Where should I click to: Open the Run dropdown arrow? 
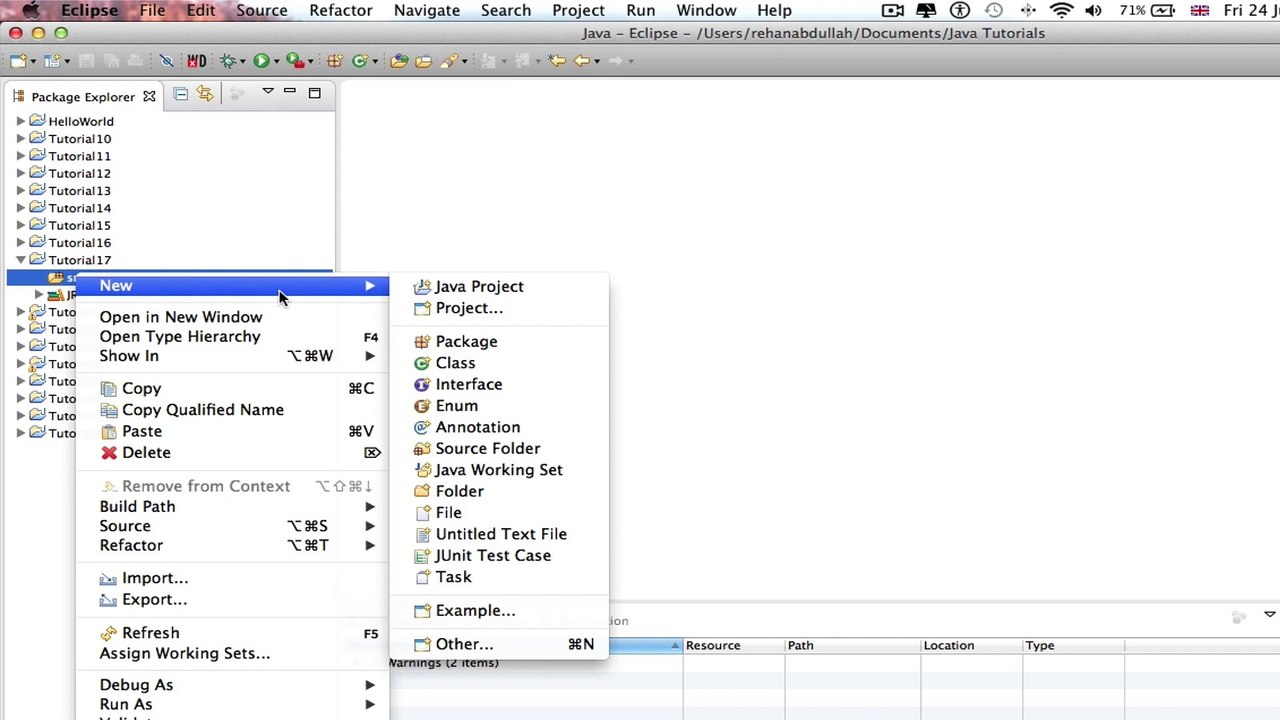[x=276, y=61]
